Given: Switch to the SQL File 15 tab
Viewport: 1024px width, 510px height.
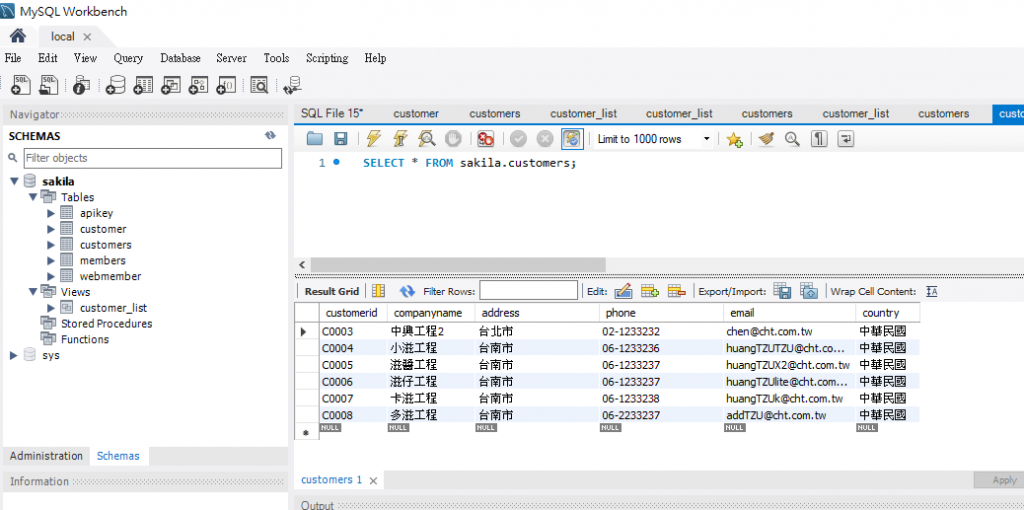Looking at the screenshot, I should [x=332, y=114].
